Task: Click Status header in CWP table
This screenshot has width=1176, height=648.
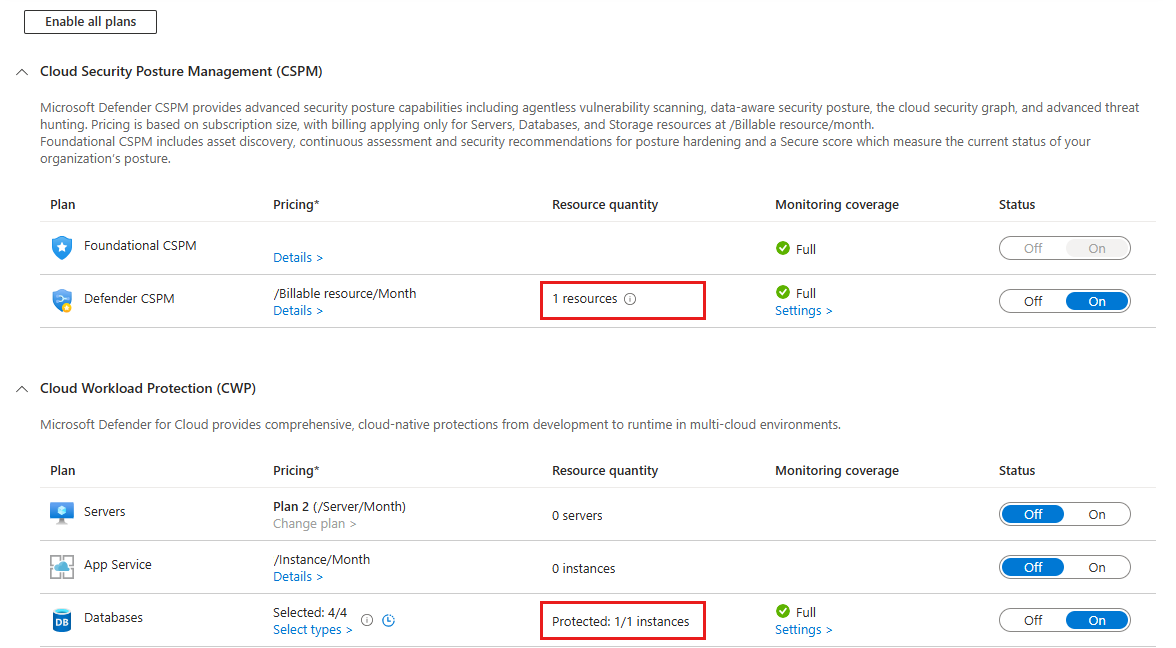Action: [1016, 470]
